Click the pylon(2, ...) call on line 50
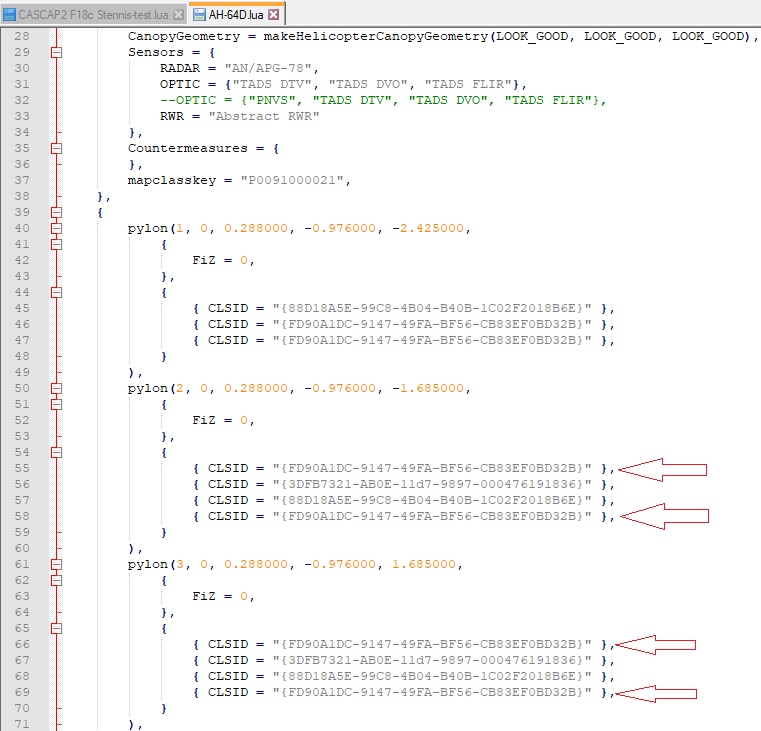Viewport: 761px width, 731px height. (x=299, y=388)
